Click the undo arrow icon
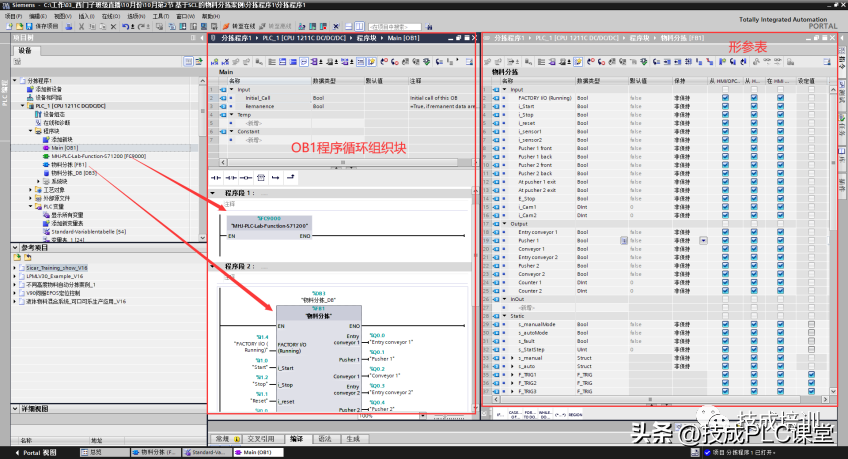 point(125,26)
